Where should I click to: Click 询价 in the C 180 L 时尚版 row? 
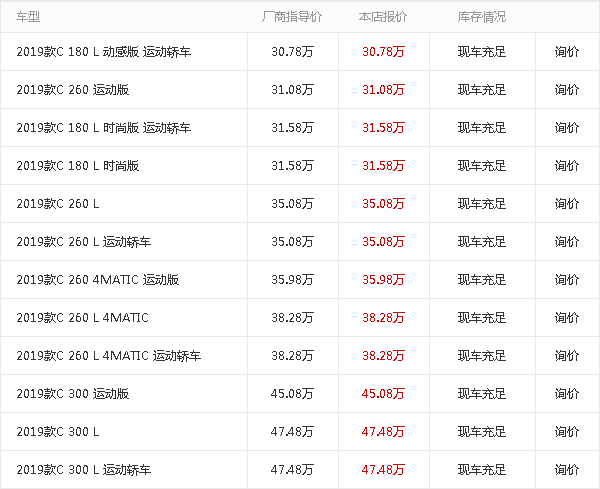[x=567, y=166]
